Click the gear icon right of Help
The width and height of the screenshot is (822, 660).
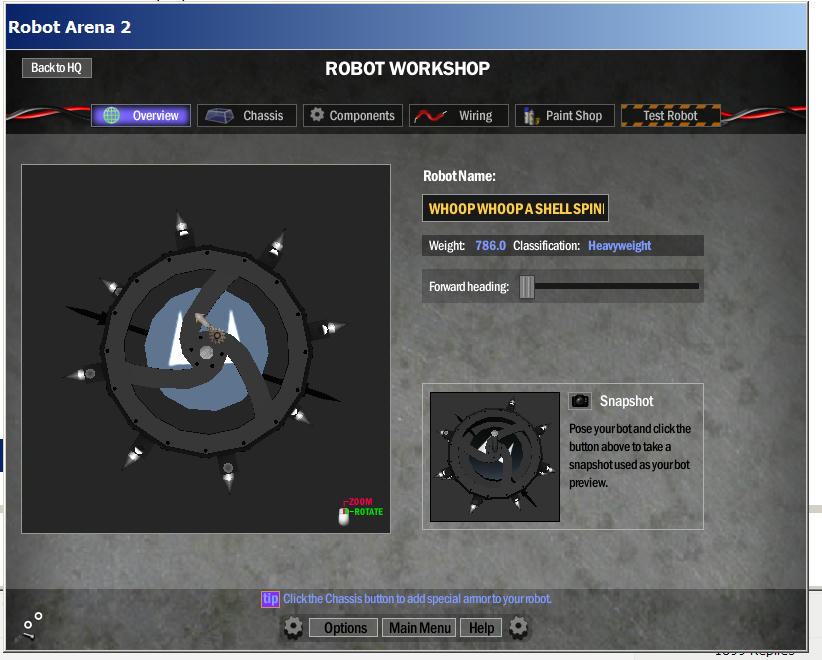pyautogui.click(x=518, y=627)
